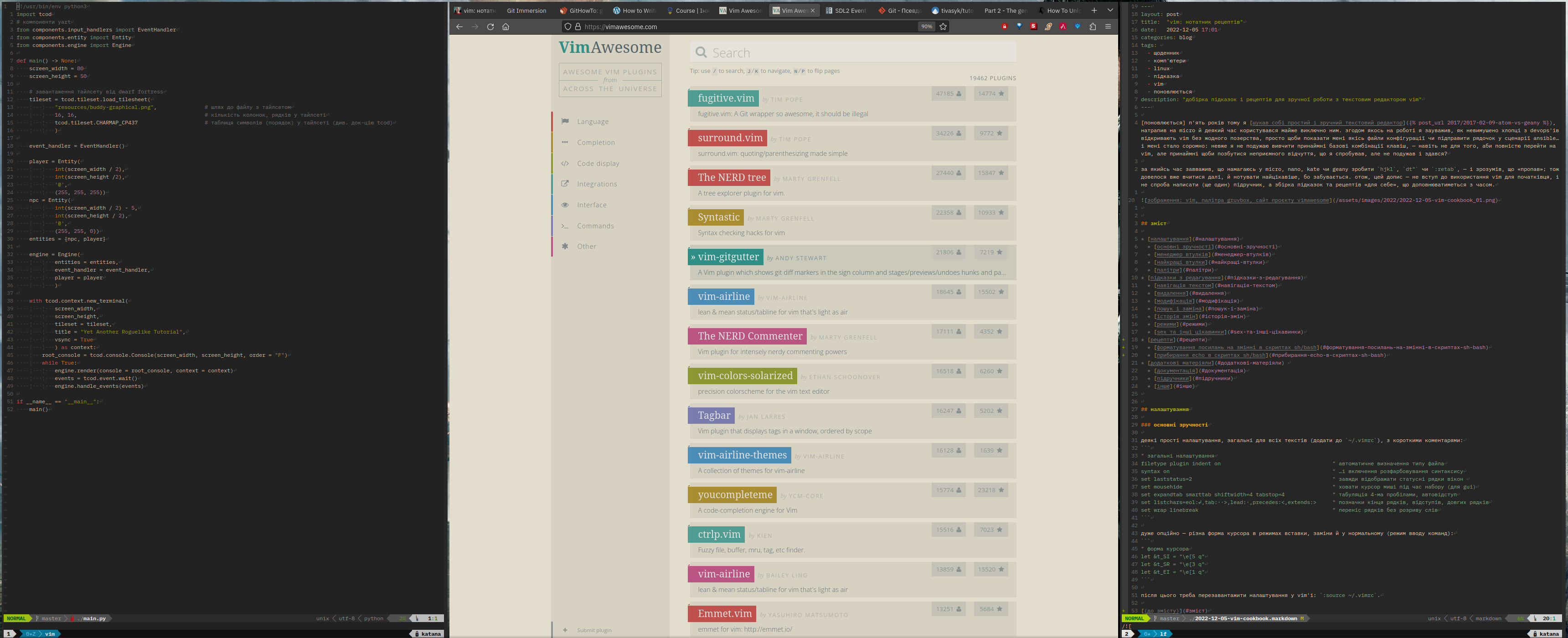Open the ctrlp.vim plugin page

pyautogui.click(x=717, y=534)
